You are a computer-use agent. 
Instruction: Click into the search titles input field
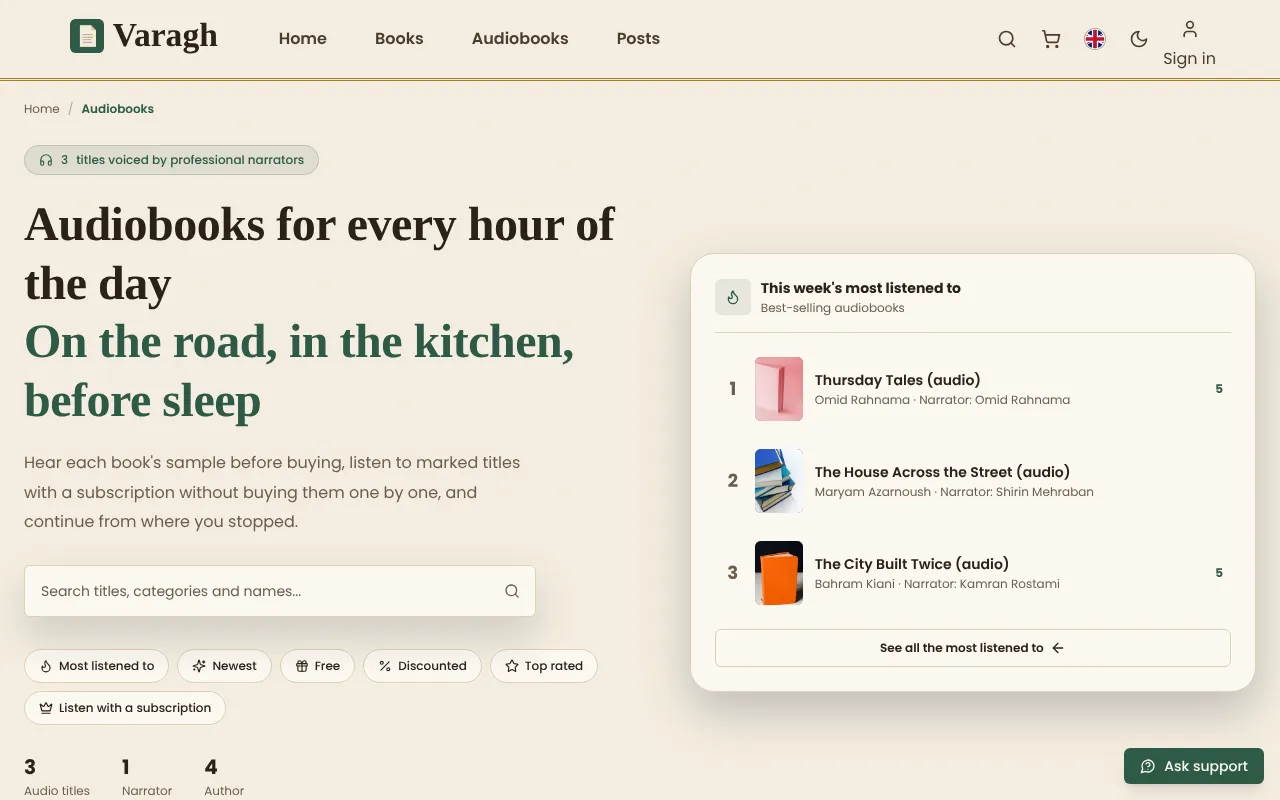click(x=280, y=591)
